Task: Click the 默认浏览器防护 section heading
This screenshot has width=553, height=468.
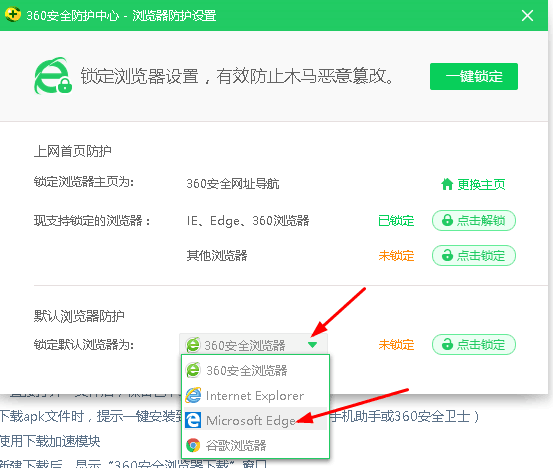Action: click(79, 316)
